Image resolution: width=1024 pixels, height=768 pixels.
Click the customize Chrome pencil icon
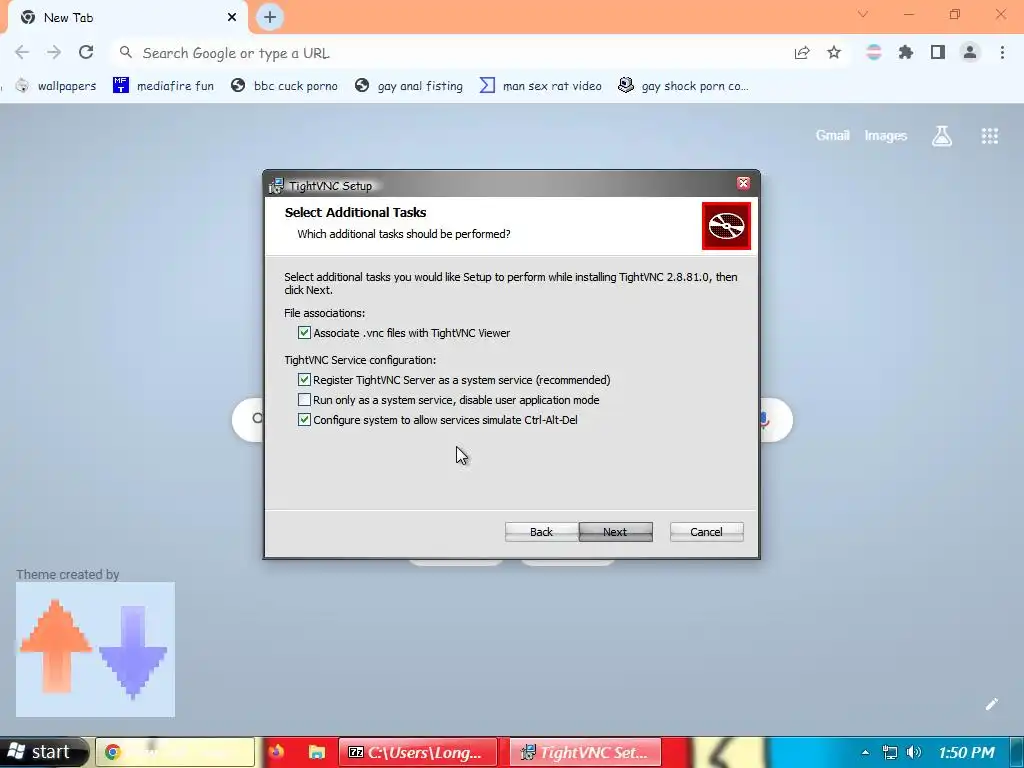(x=991, y=704)
